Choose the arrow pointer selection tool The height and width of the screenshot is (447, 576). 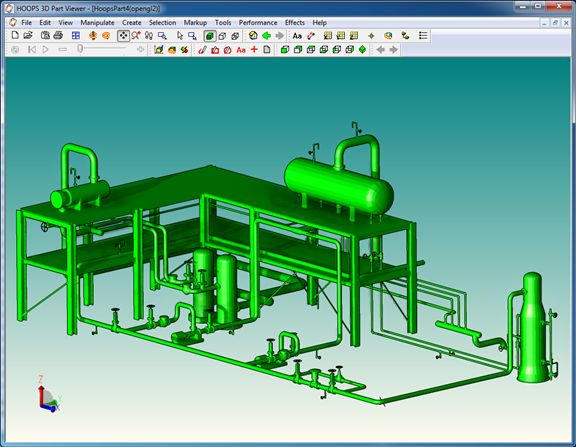pos(180,36)
